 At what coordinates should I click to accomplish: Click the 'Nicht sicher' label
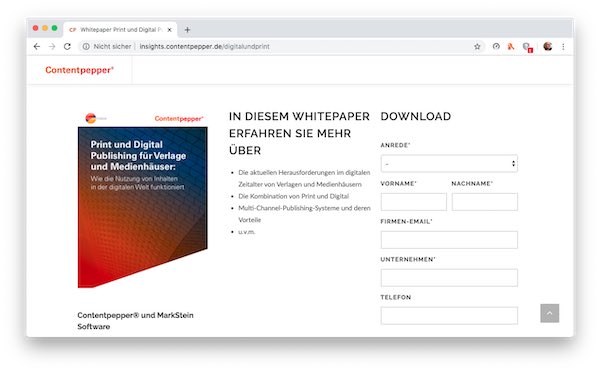coord(112,46)
